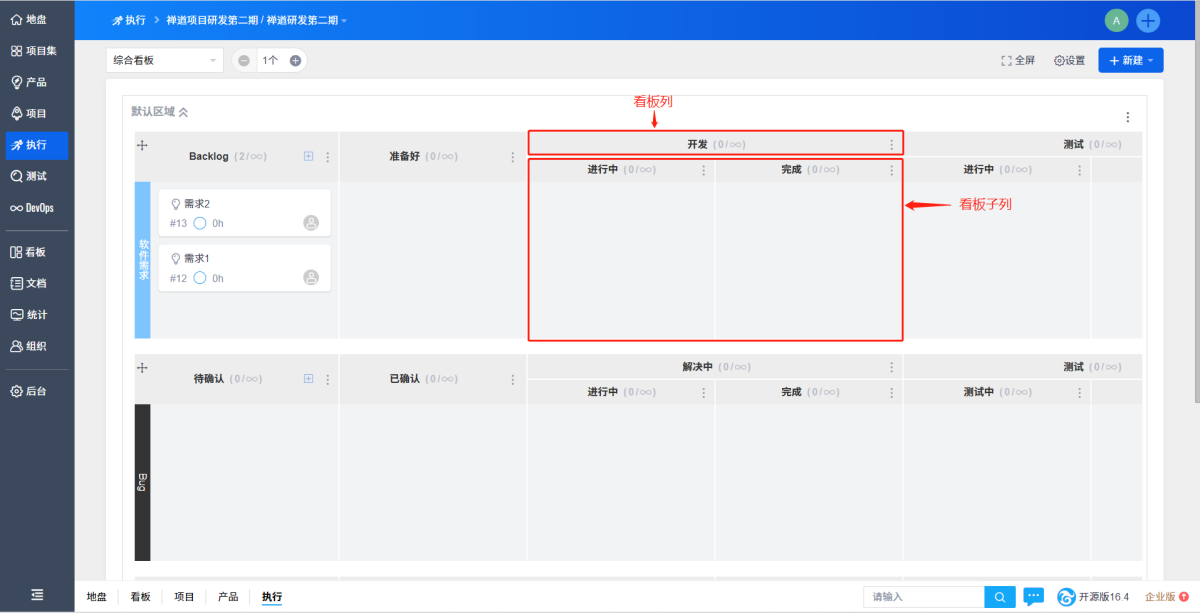The width and height of the screenshot is (1200, 613).
Task: Collapse the 默认区域 region chevron
Action: click(x=183, y=112)
